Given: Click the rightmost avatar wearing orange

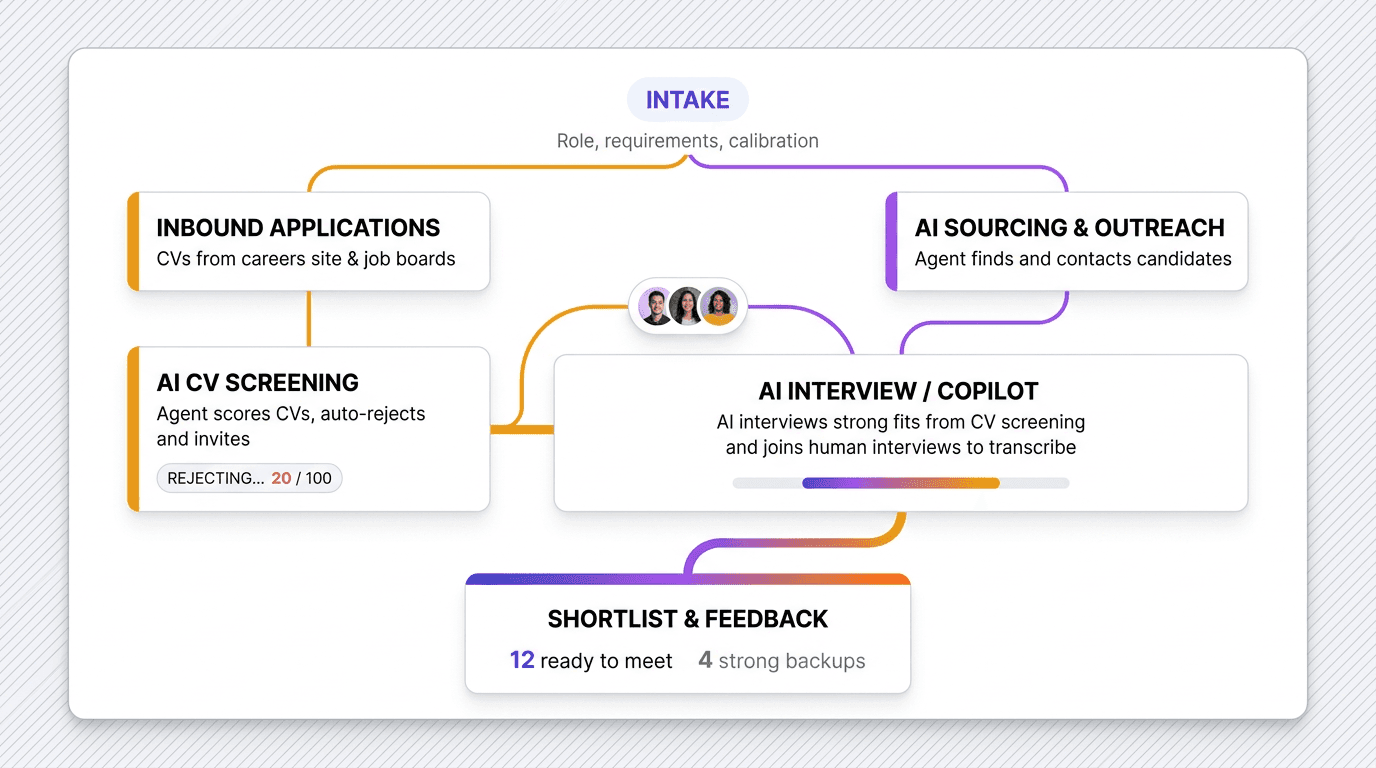Looking at the screenshot, I should [x=719, y=306].
